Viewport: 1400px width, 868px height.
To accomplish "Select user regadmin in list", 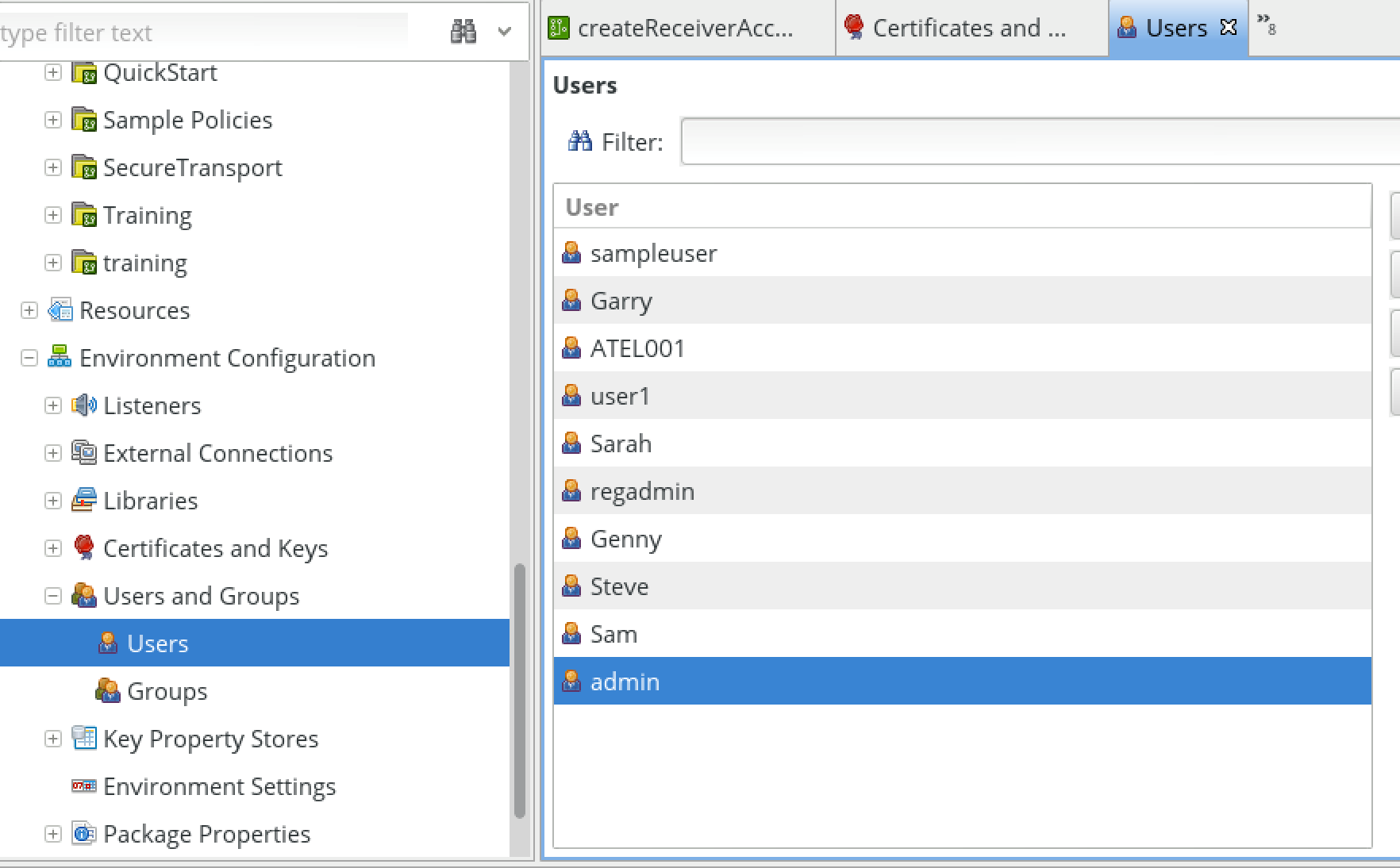I will pos(962,490).
